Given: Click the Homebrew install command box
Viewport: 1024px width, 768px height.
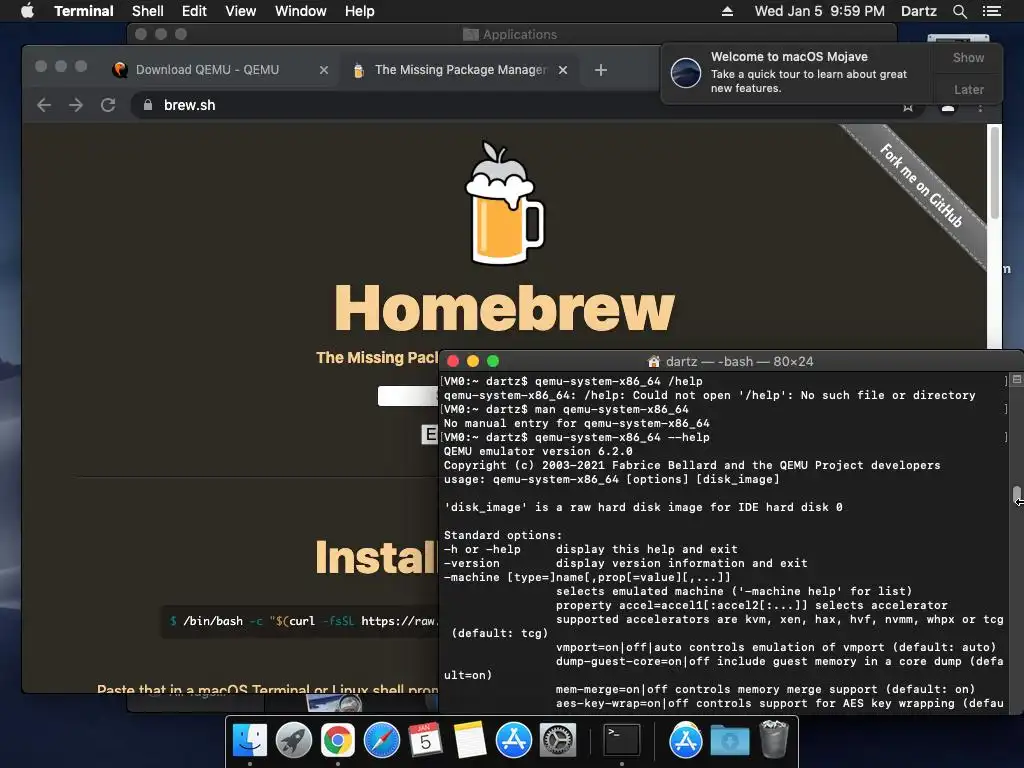Looking at the screenshot, I should click(300, 621).
